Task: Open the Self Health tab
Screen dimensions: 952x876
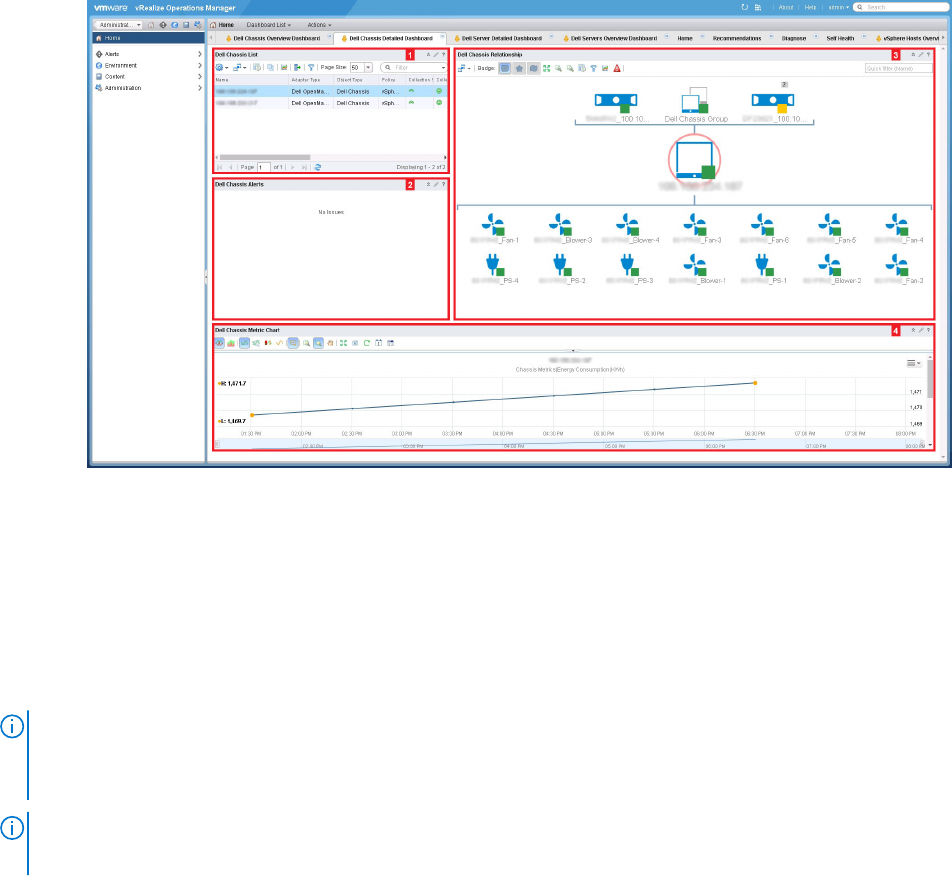Action: click(x=840, y=38)
